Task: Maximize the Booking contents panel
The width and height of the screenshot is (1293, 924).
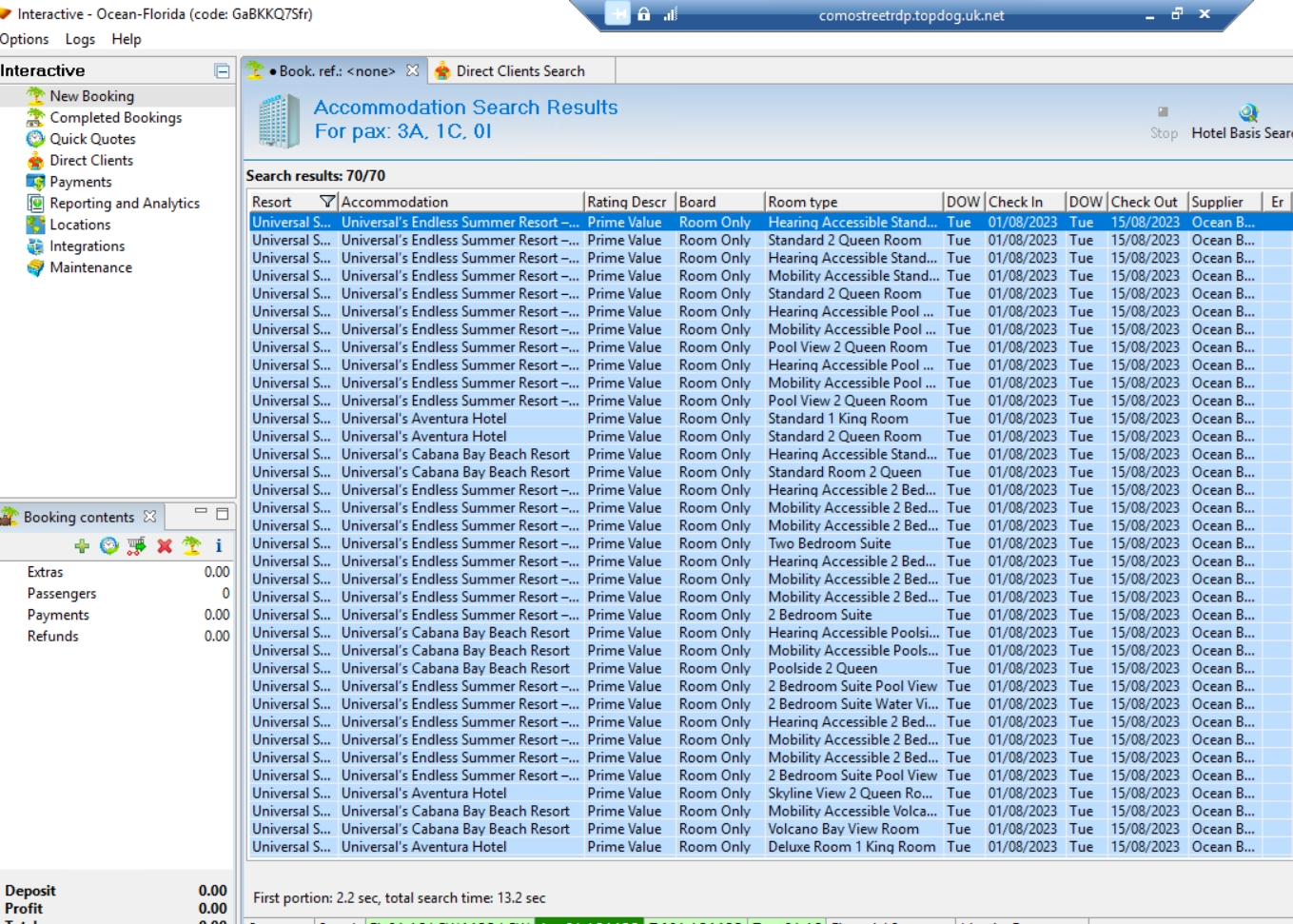Action: coord(223,514)
